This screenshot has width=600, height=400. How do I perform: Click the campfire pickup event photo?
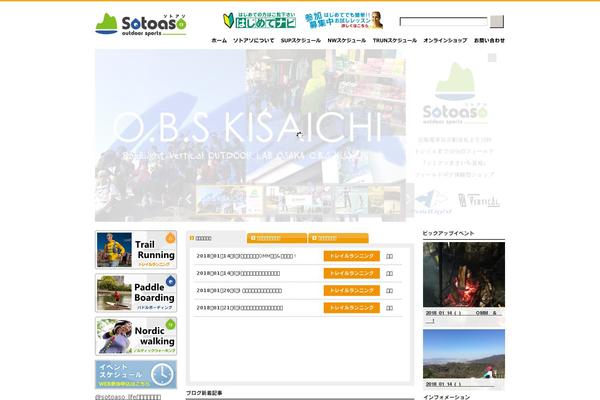pyautogui.click(x=464, y=274)
